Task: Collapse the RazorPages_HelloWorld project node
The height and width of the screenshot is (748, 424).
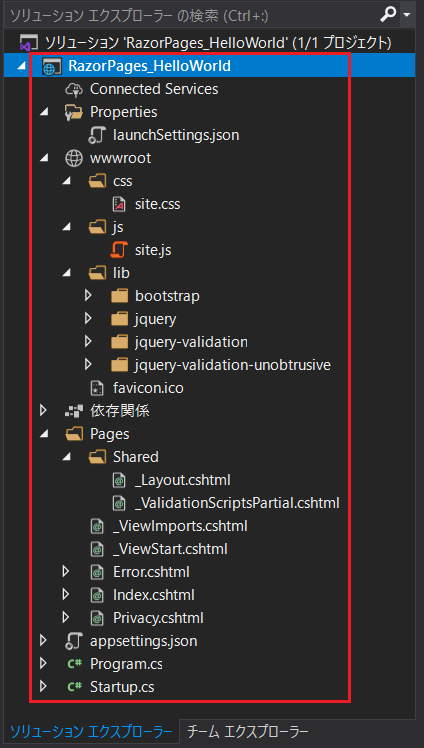Action: coord(21,66)
